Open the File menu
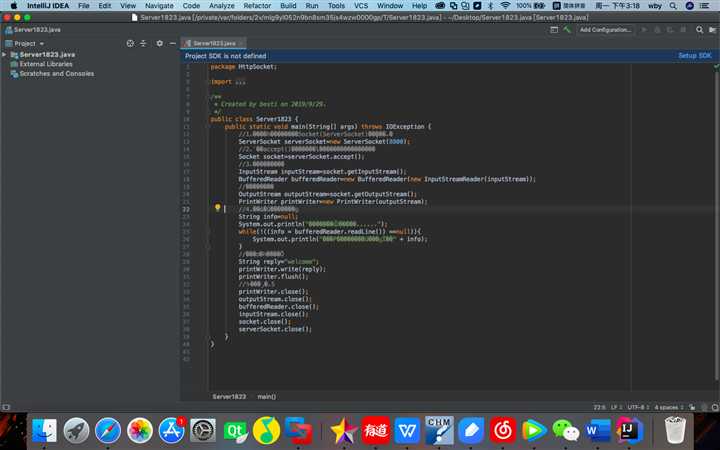720x450 pixels. click(84, 6)
